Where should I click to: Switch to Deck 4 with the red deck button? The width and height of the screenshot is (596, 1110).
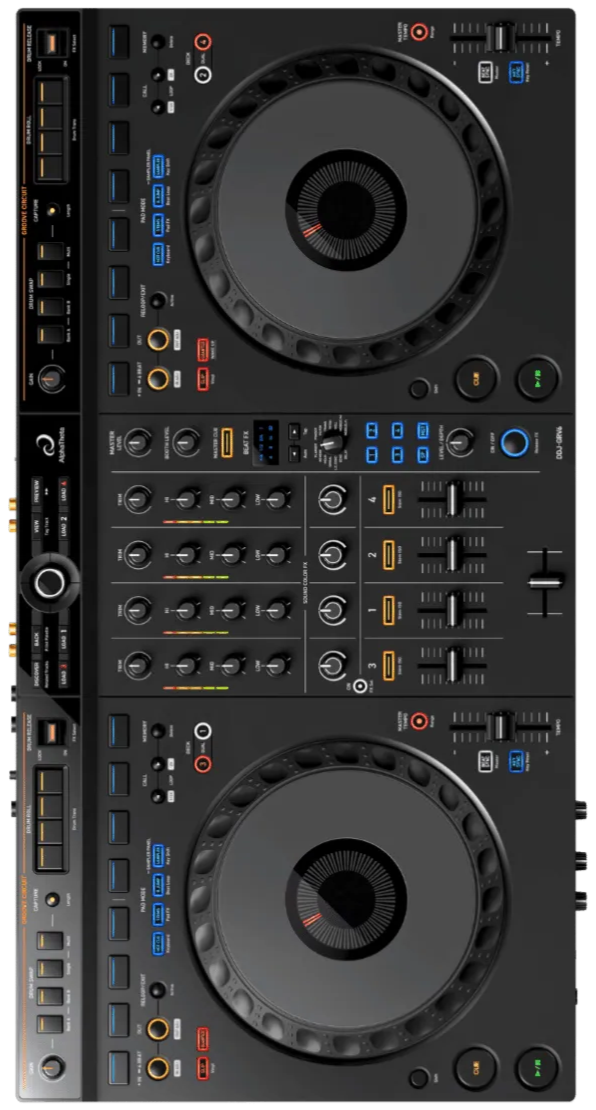tap(205, 41)
